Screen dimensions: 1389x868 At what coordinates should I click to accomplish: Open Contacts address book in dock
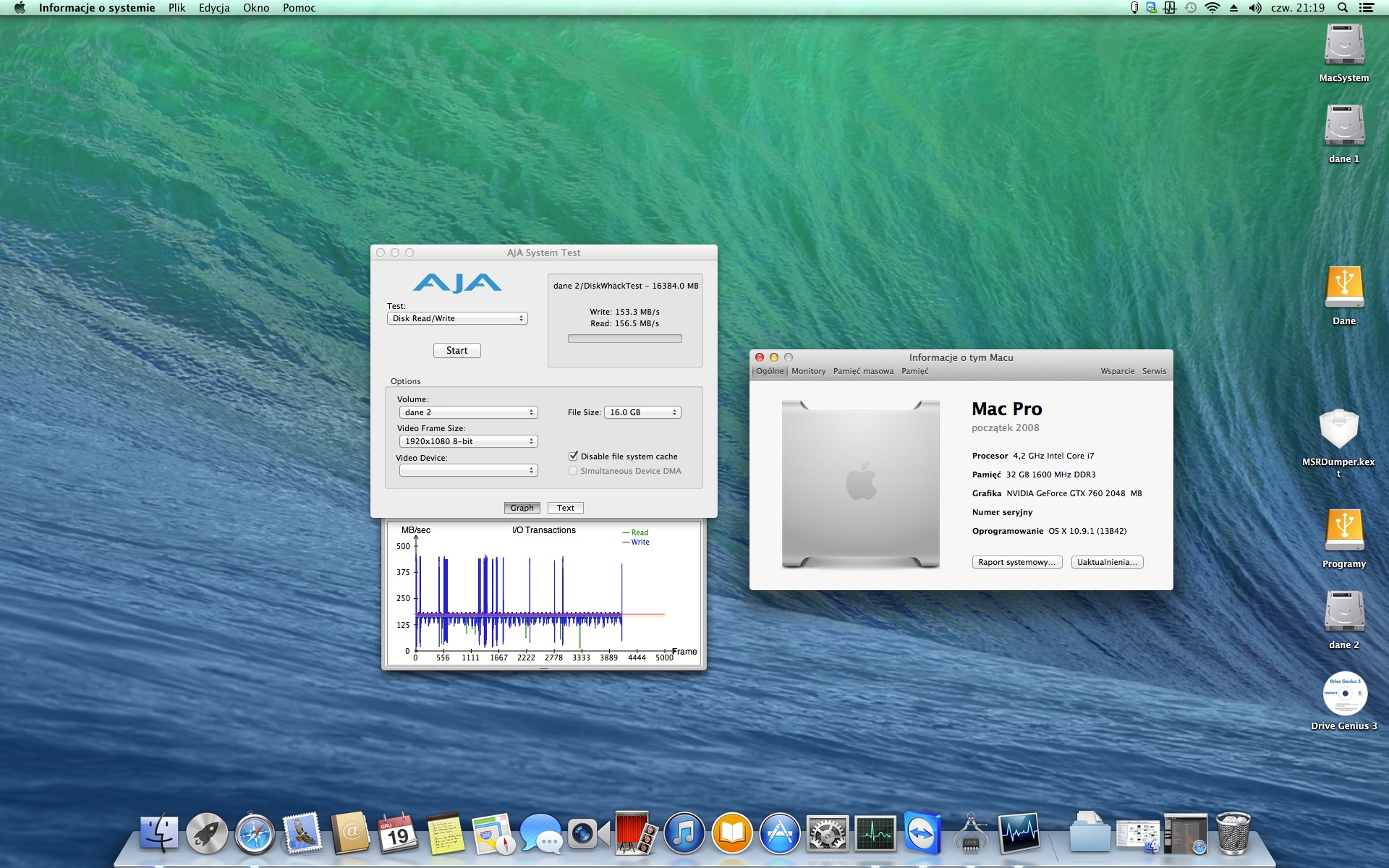click(350, 833)
